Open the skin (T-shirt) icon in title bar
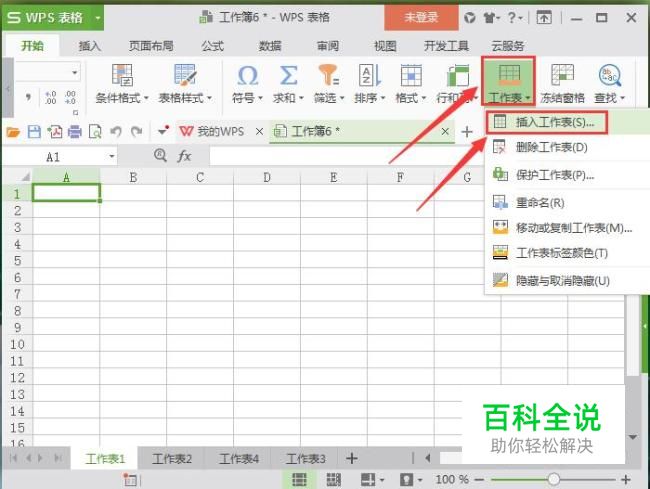 click(x=490, y=18)
